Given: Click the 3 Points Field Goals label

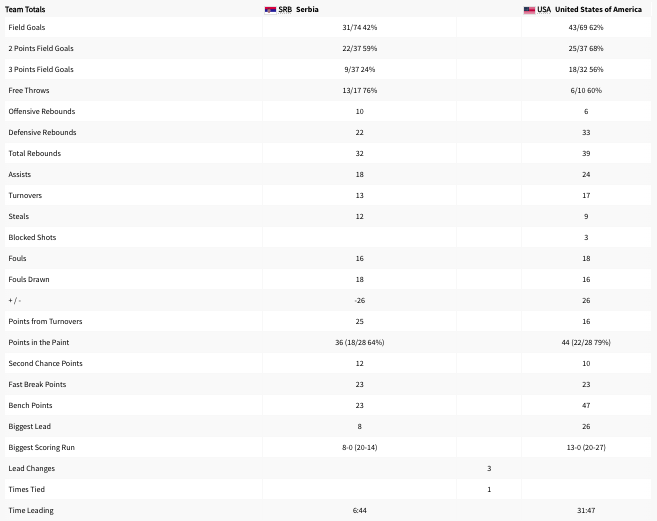Looking at the screenshot, I should [41, 69].
